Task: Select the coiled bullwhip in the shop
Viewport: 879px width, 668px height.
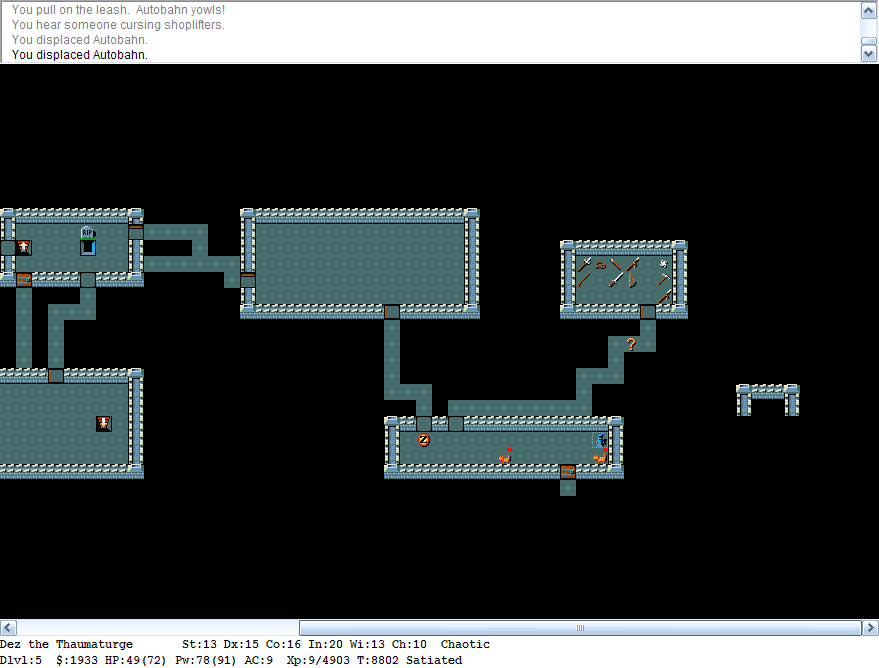Action: click(600, 264)
